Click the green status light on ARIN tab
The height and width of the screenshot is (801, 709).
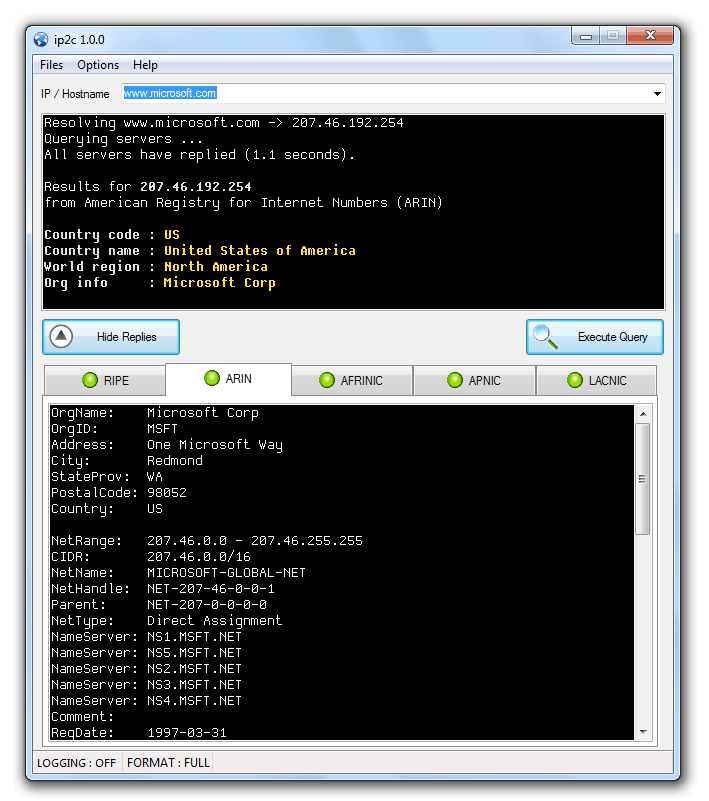point(211,378)
